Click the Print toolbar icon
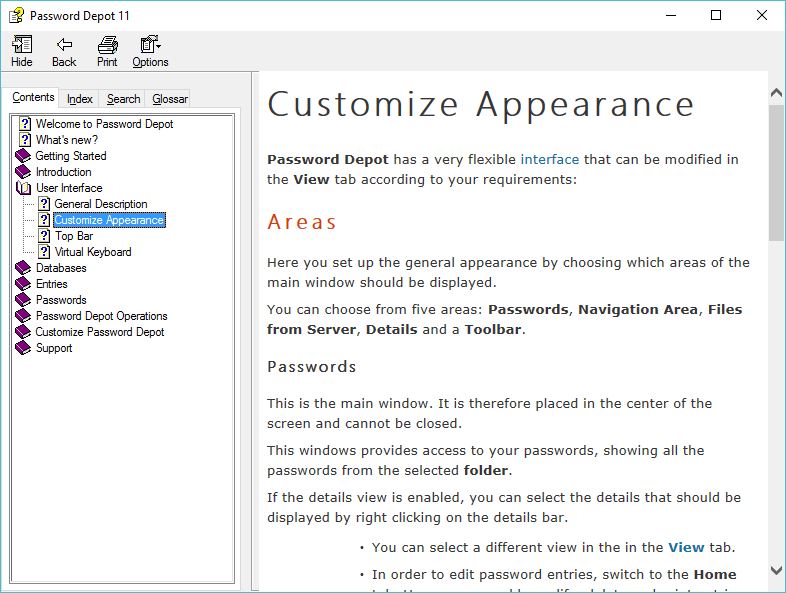The width and height of the screenshot is (786, 593). (107, 45)
